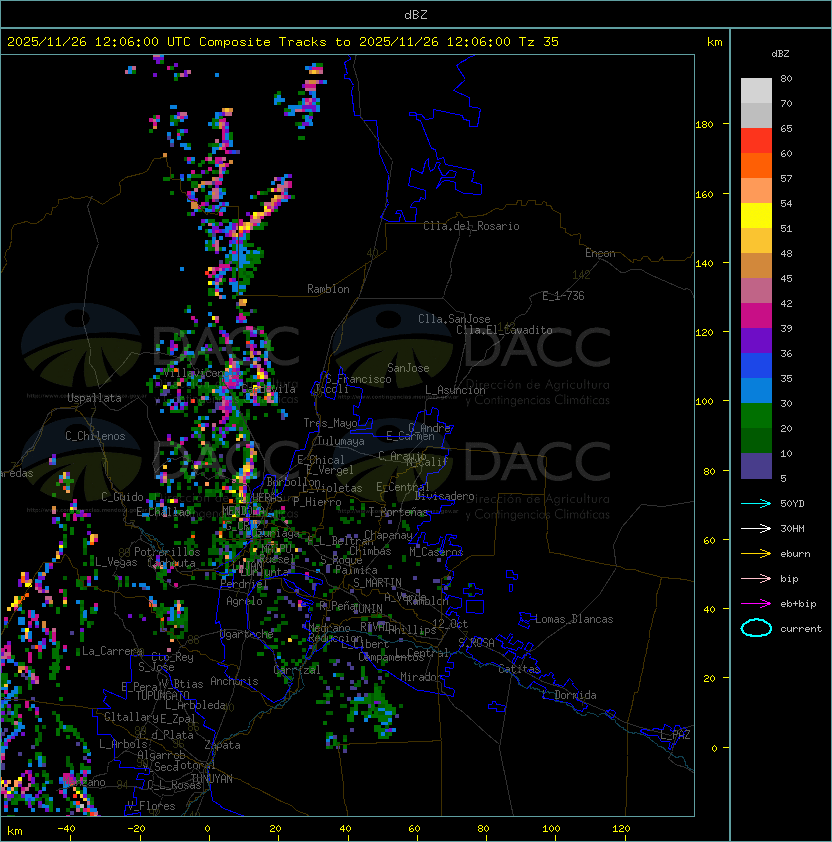Click the 20 dBZ green color swatch
The height and width of the screenshot is (842, 832).
[756, 440]
